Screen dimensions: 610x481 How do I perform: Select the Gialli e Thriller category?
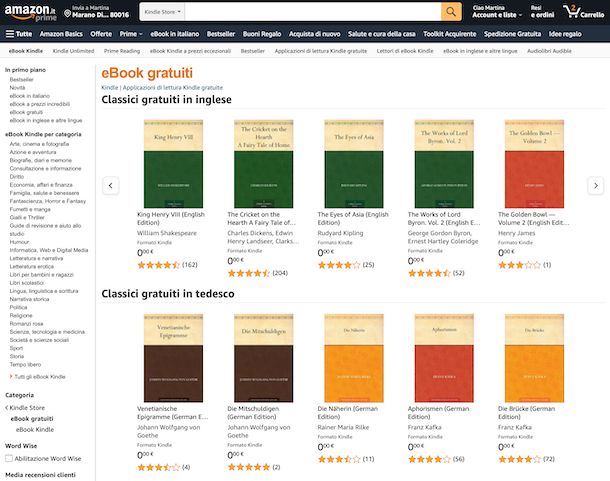27,217
